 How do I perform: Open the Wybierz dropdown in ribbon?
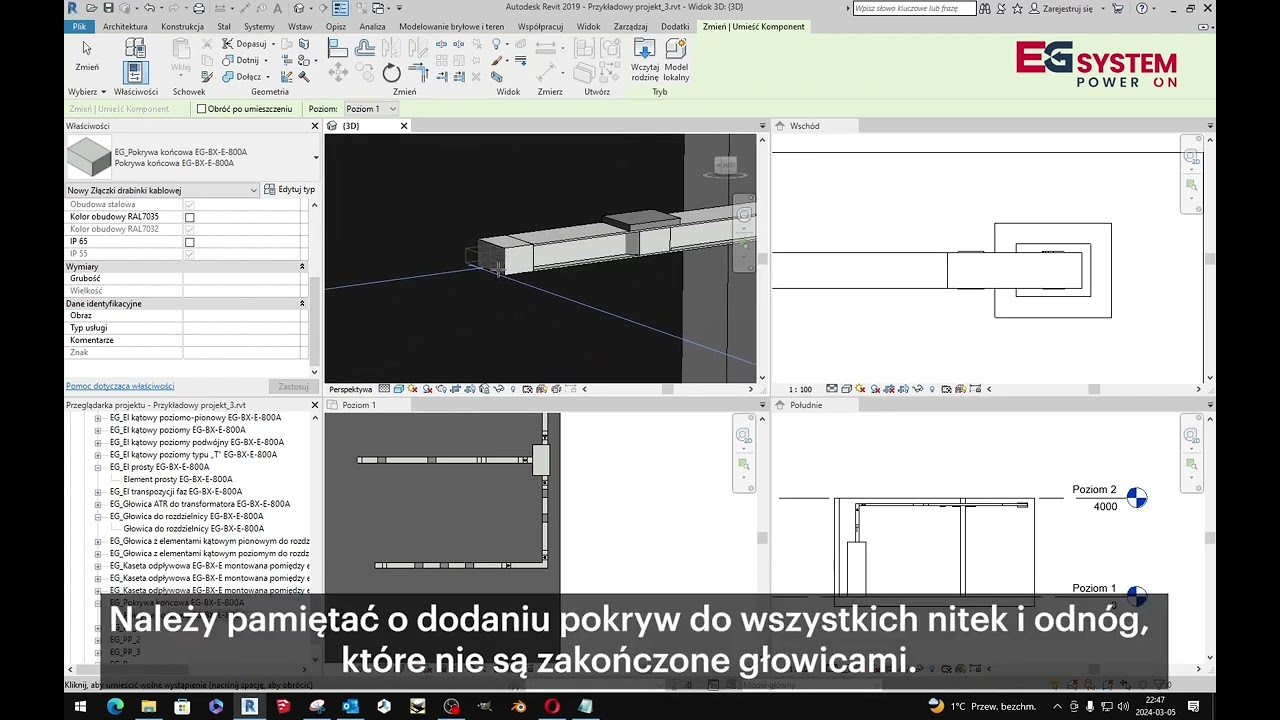coord(86,92)
